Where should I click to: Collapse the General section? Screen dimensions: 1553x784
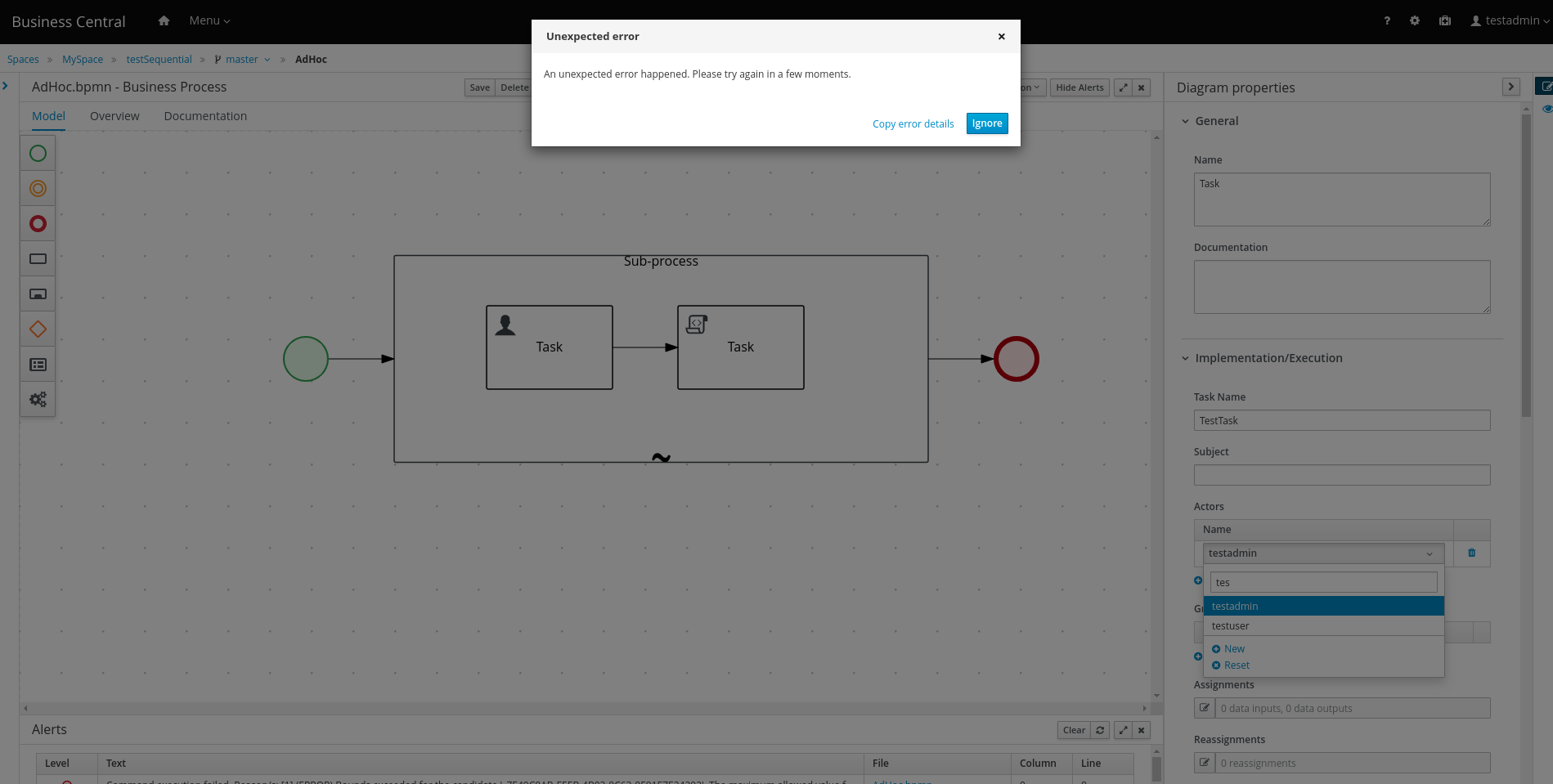pyautogui.click(x=1210, y=121)
